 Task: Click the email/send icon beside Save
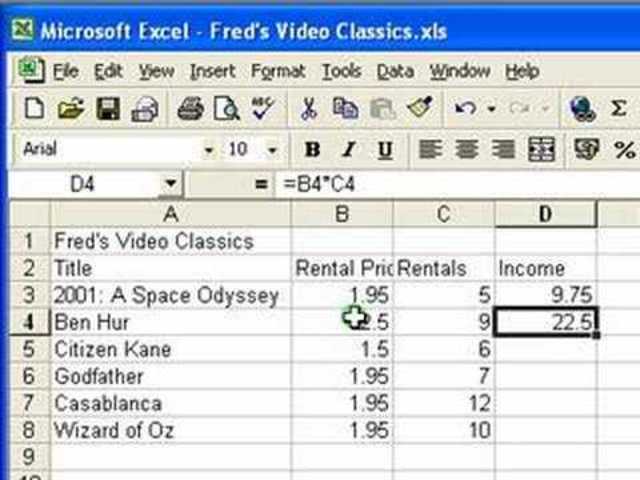pyautogui.click(x=145, y=109)
